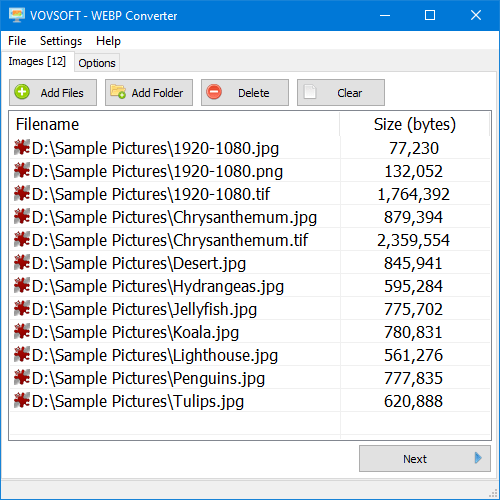This screenshot has height=500, width=500.
Task: Click the green plus Add Files icon
Action: [22, 92]
